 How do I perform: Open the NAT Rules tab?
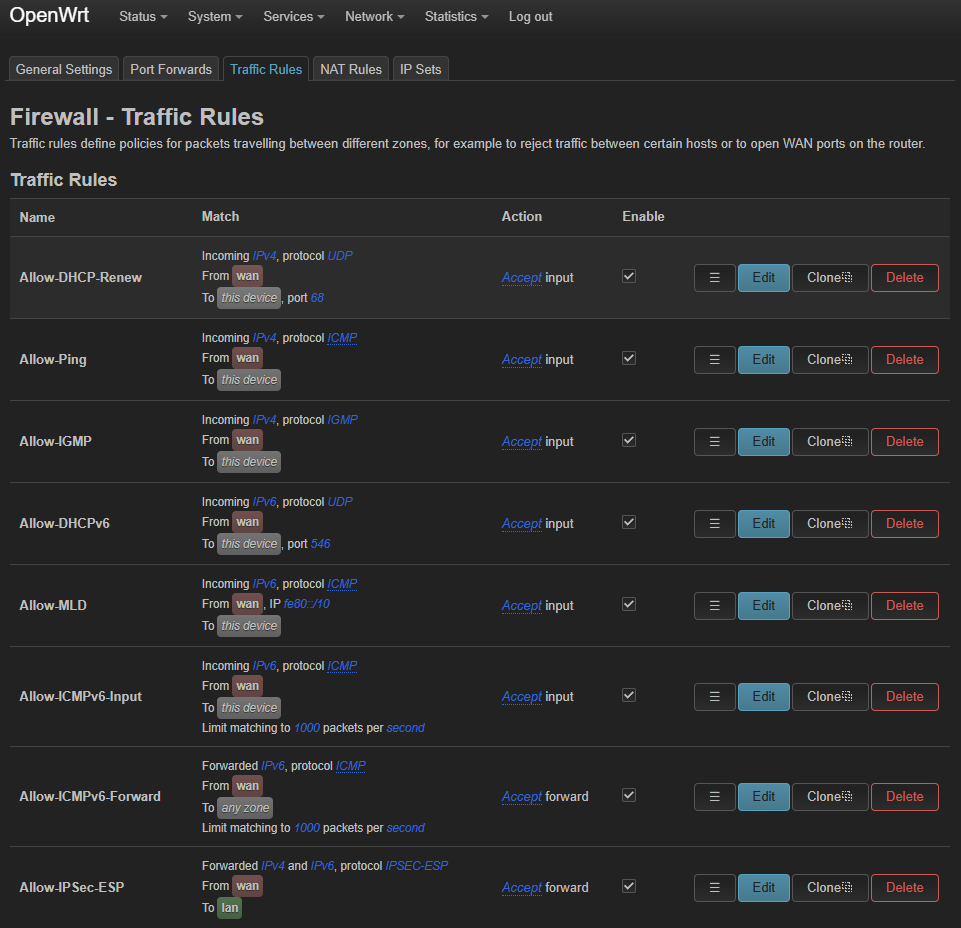pos(350,69)
